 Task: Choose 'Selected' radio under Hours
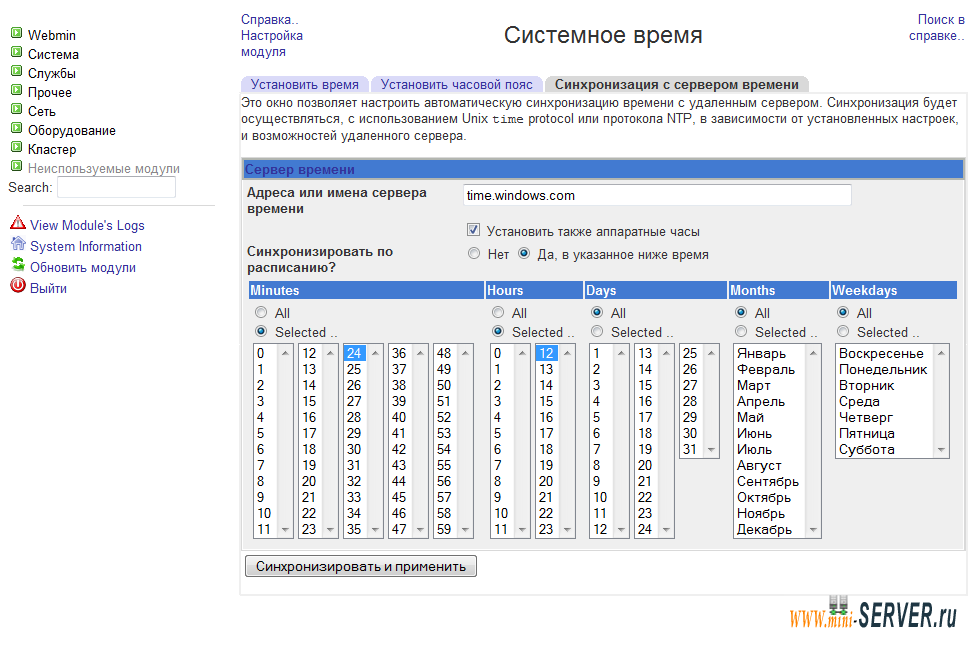pos(498,331)
